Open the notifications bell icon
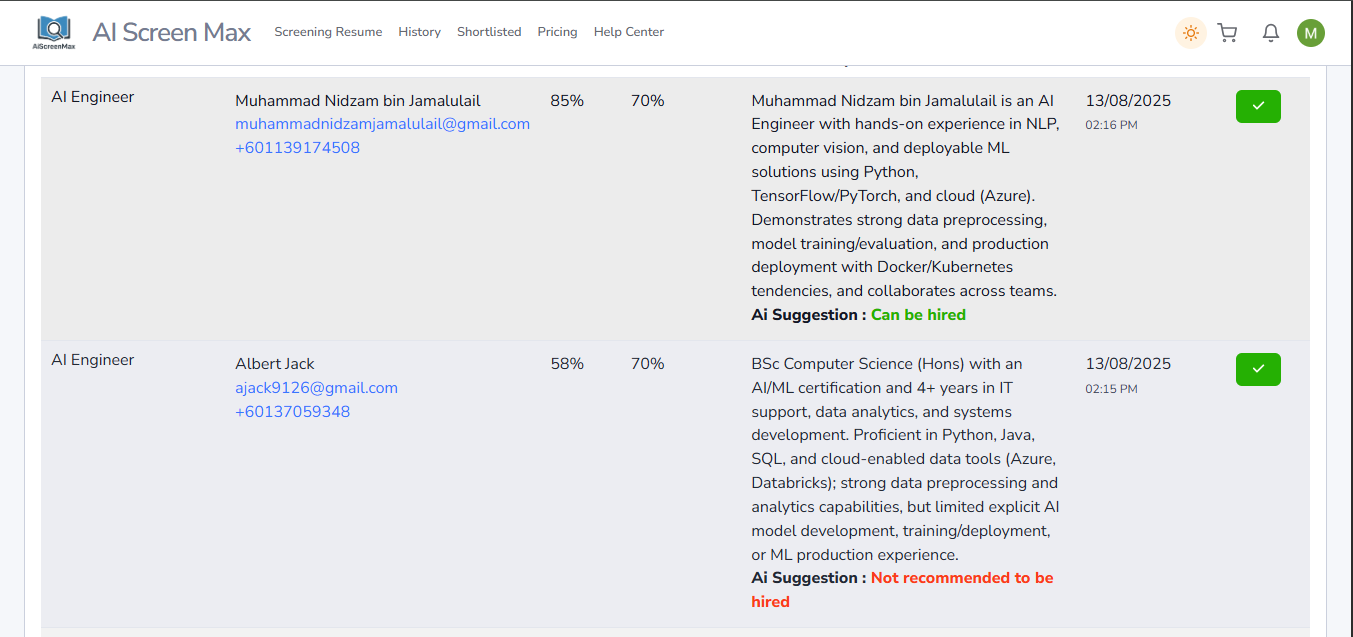The height and width of the screenshot is (637, 1353). [1270, 33]
